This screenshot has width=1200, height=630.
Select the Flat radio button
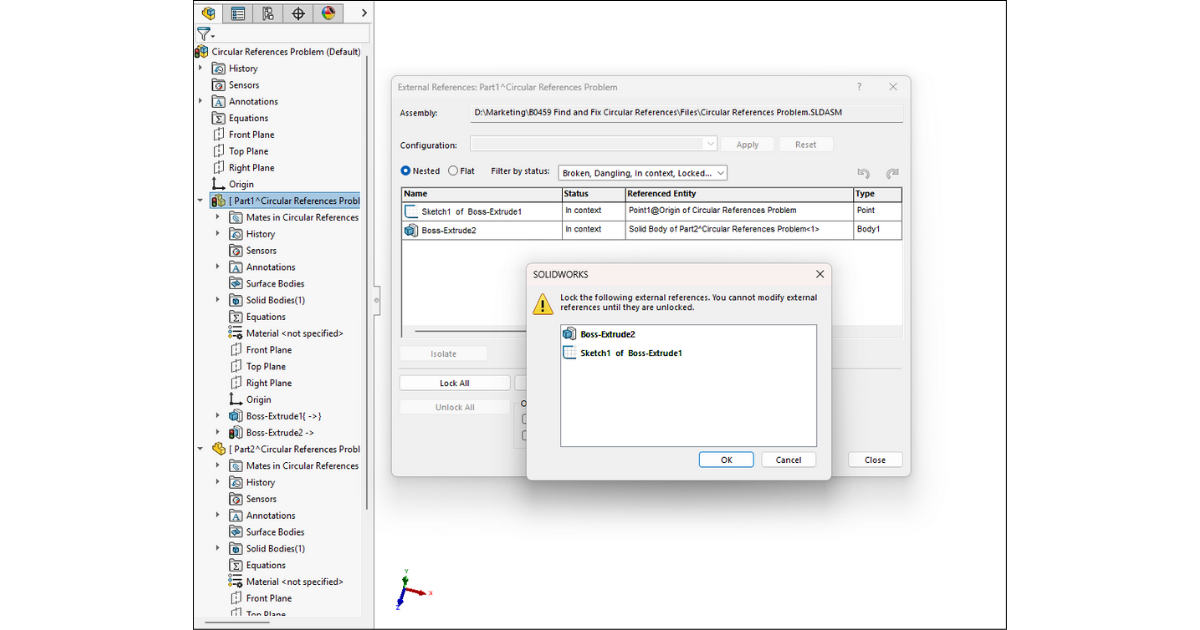point(453,171)
